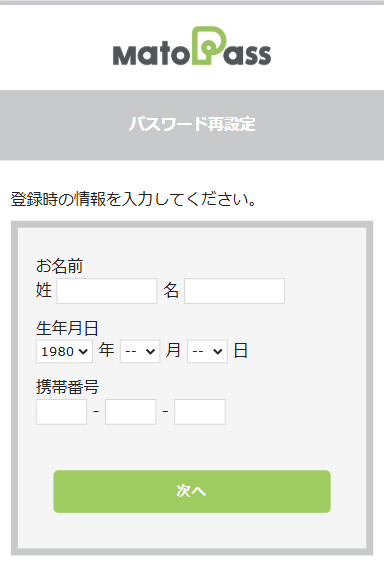384x583 pixels.
Task: Submit the form with 次へ button
Action: pos(192,491)
